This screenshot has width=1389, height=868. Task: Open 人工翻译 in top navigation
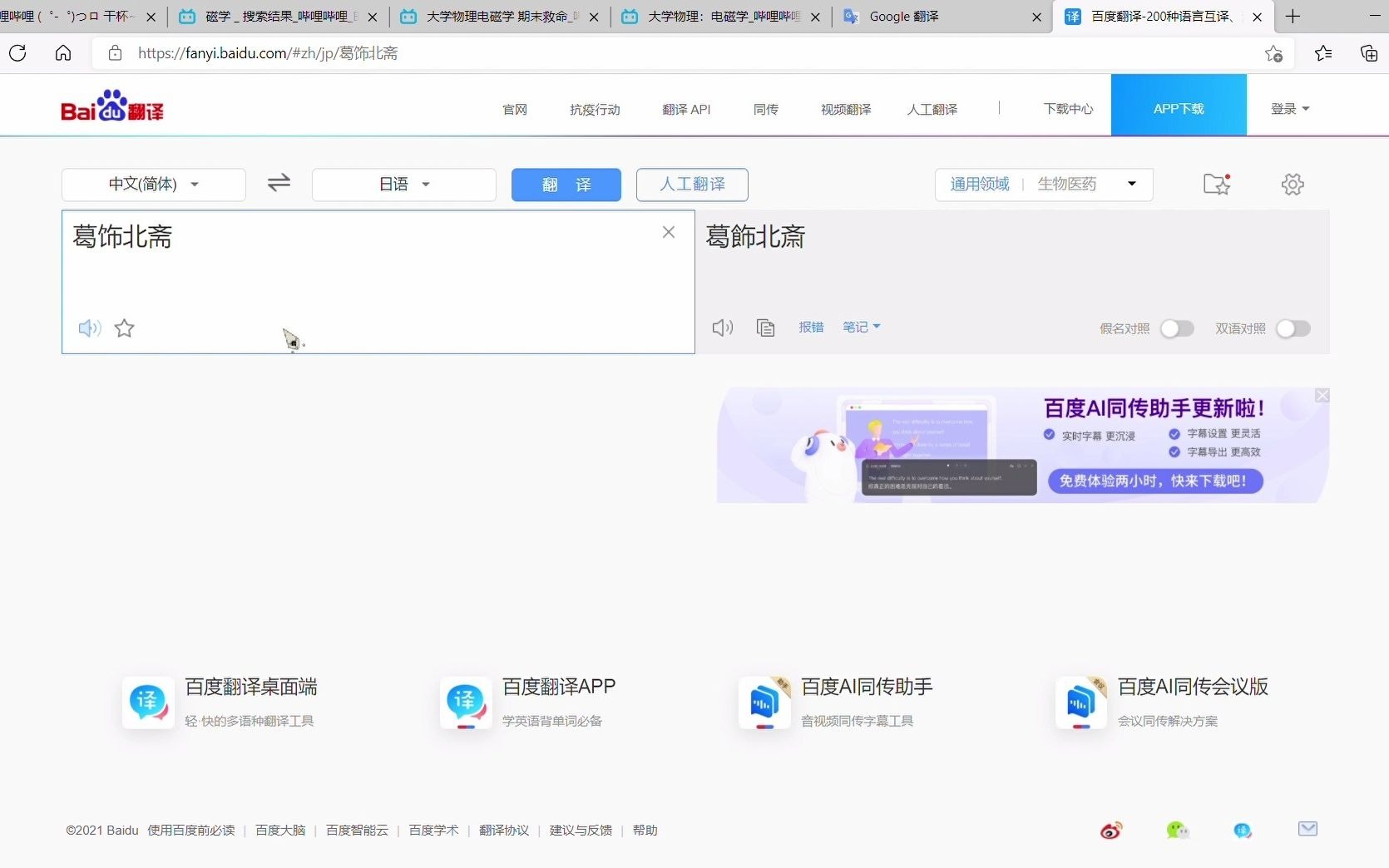coord(932,109)
